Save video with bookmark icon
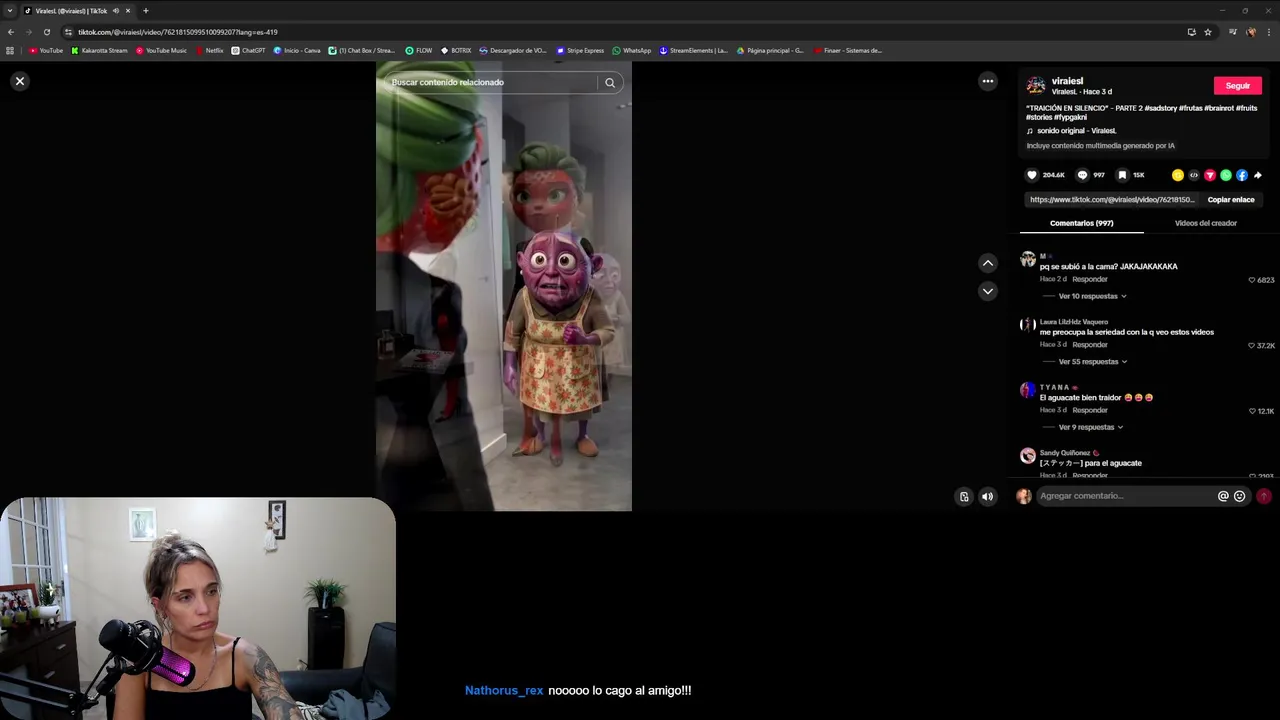The height and width of the screenshot is (720, 1280). 1122,175
